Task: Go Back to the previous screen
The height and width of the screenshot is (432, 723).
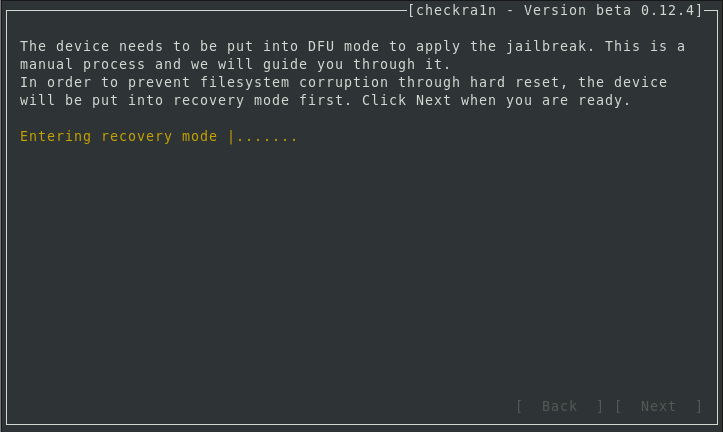Action: tap(559, 406)
